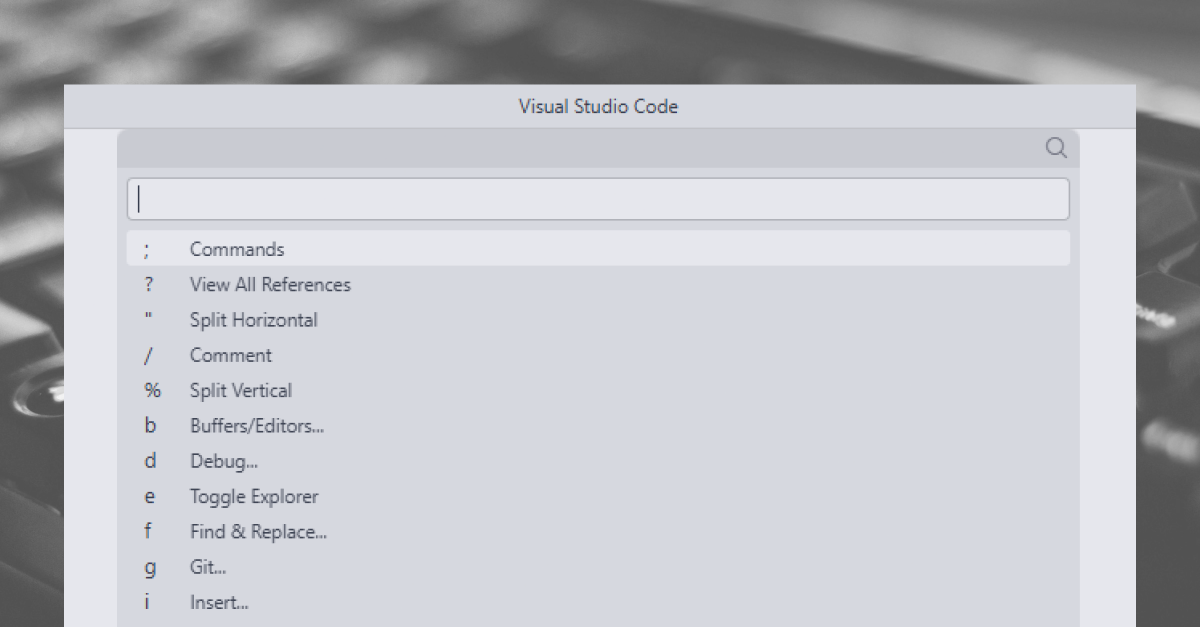Screen dimensions: 1200x627
Task: Select the highlighted Commands entry
Action: click(237, 249)
